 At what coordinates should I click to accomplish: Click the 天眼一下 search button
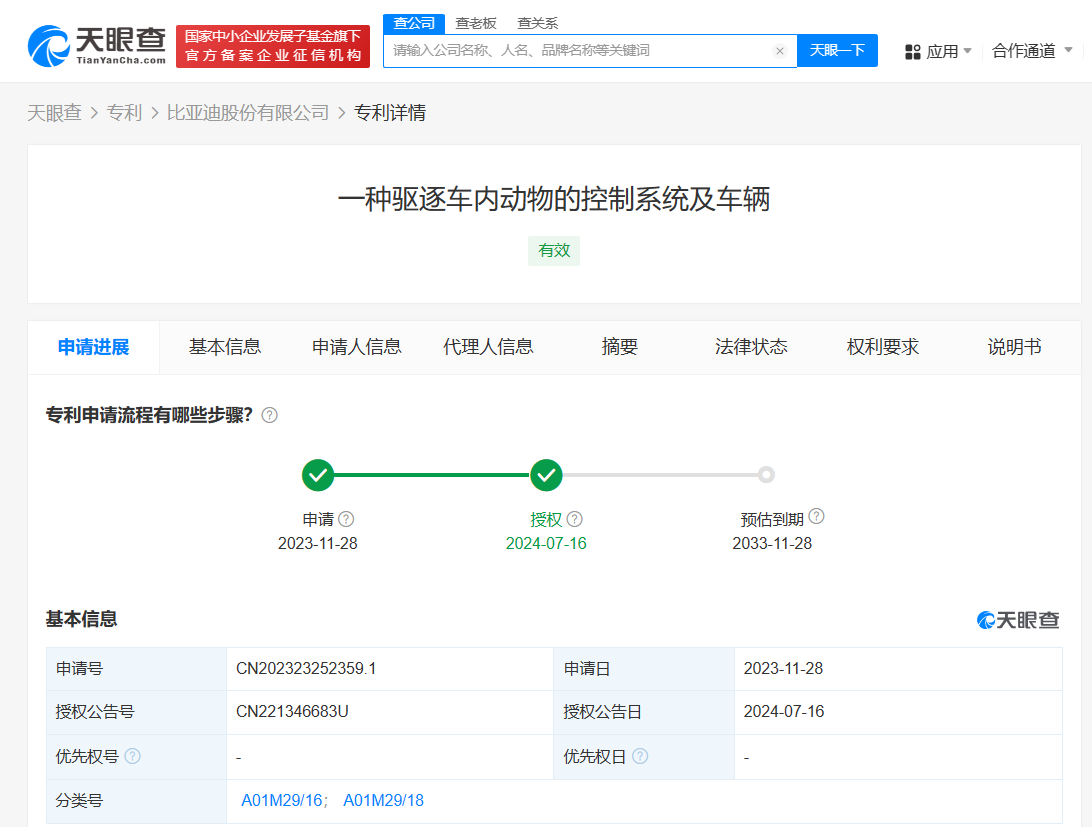837,50
